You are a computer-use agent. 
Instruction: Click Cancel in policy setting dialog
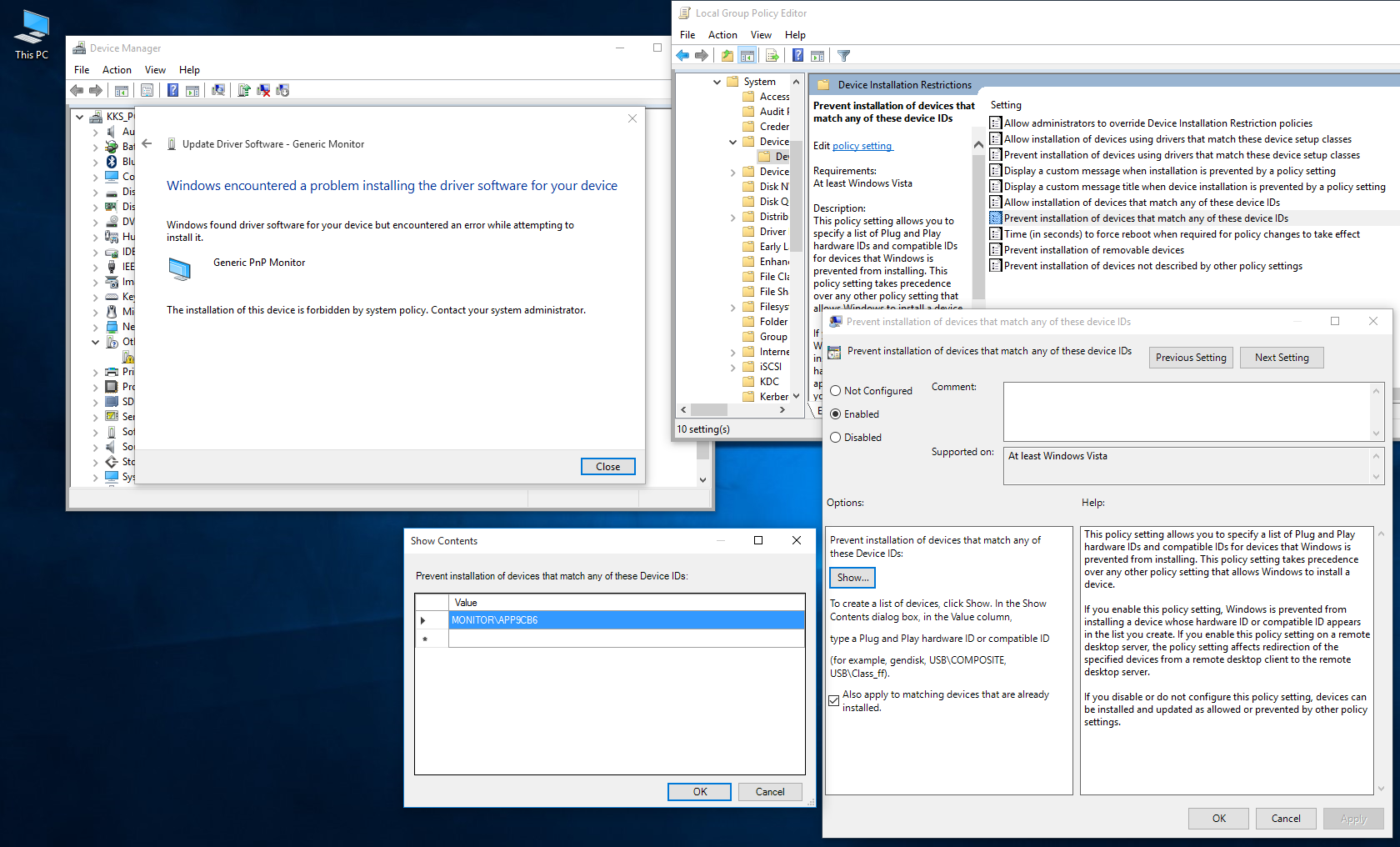(1286, 819)
